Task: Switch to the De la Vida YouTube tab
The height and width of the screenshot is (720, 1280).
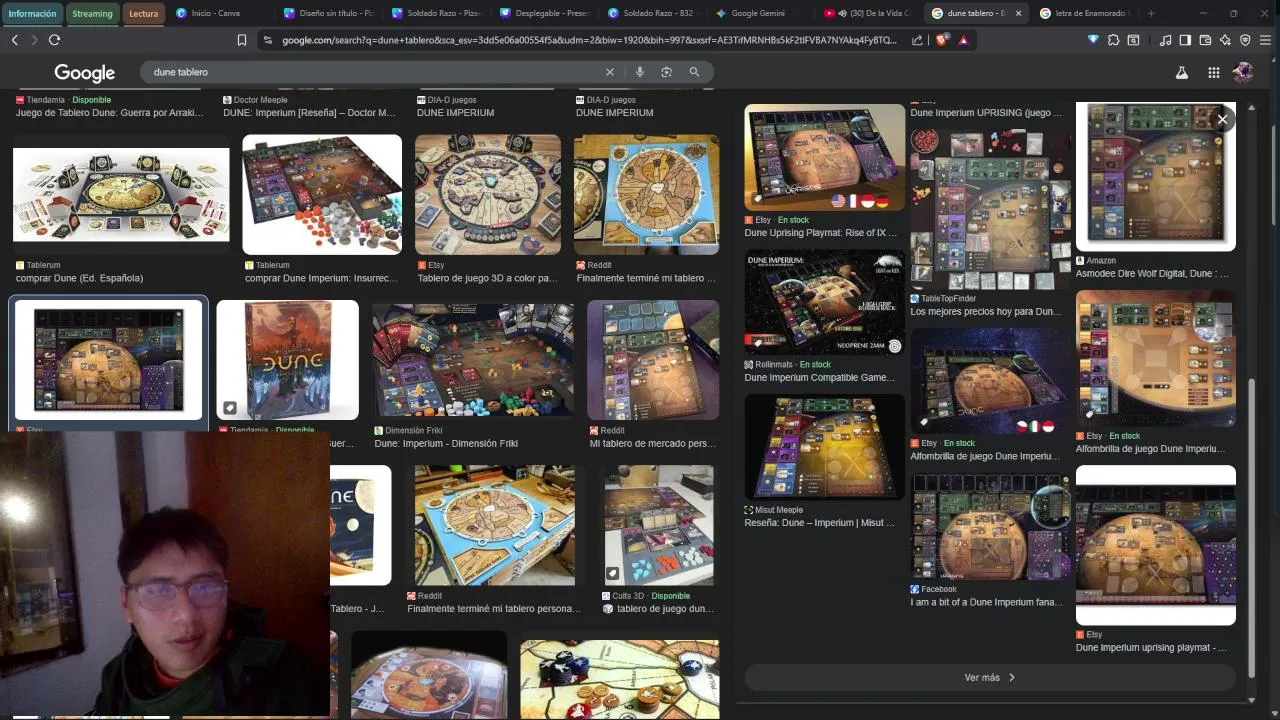Action: tap(866, 13)
